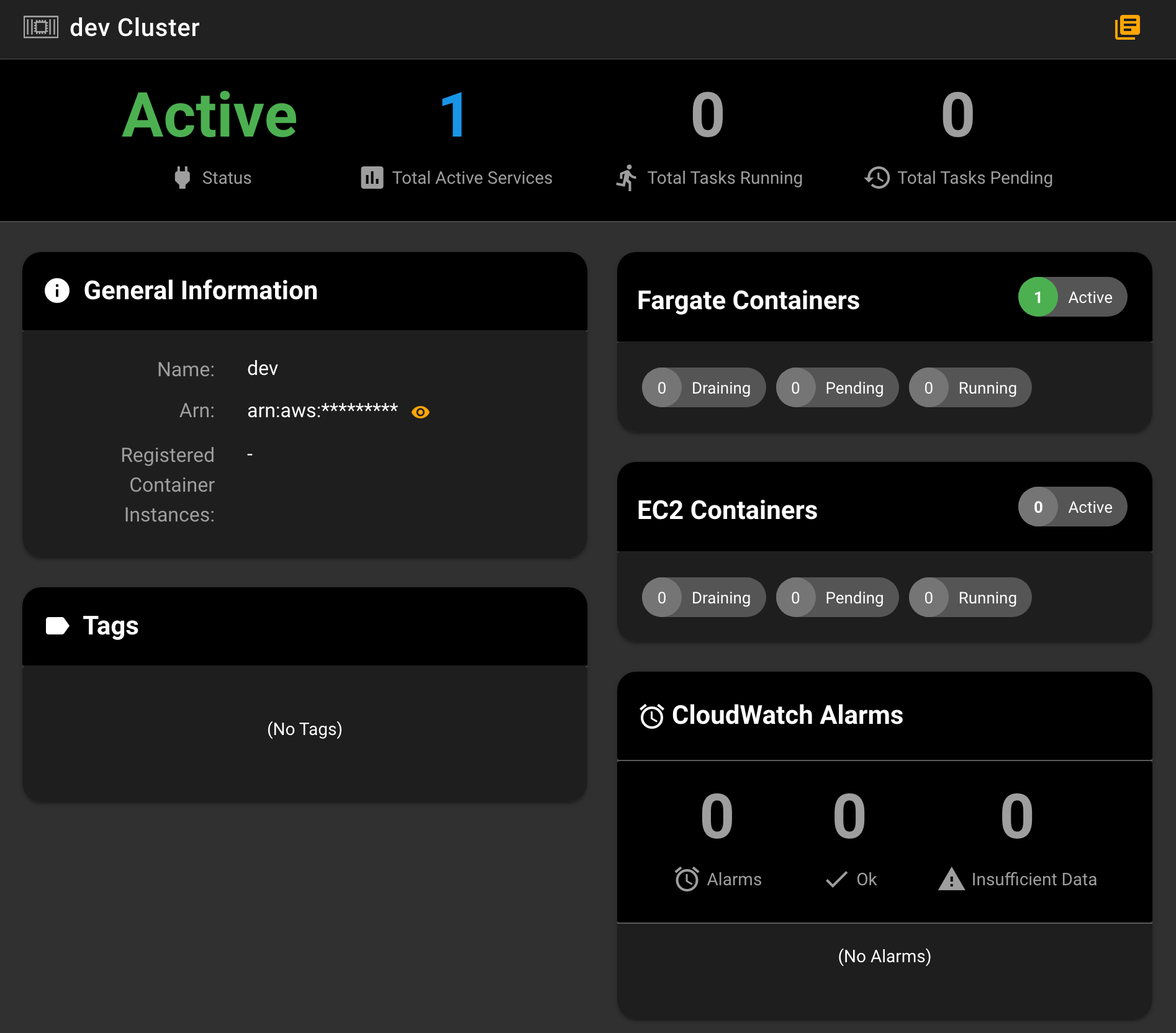Viewport: 1176px width, 1033px height.
Task: Click the green Active status text
Action: 210,115
